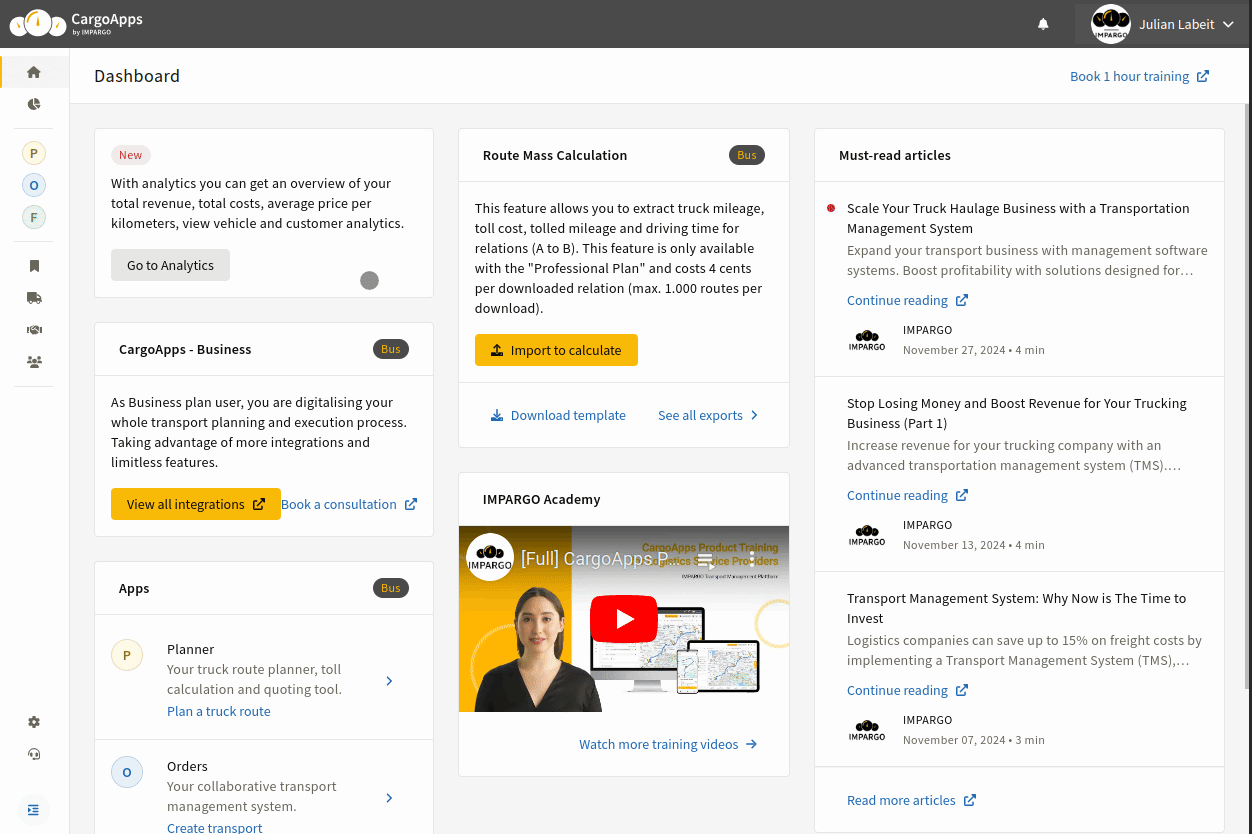Click the Bus badge on Apps card
Image resolution: width=1252 pixels, height=834 pixels.
(391, 588)
